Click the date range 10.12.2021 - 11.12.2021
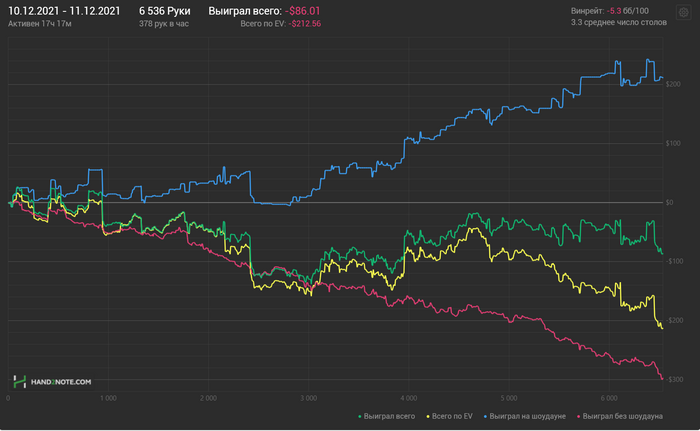The image size is (700, 431). pos(64,11)
